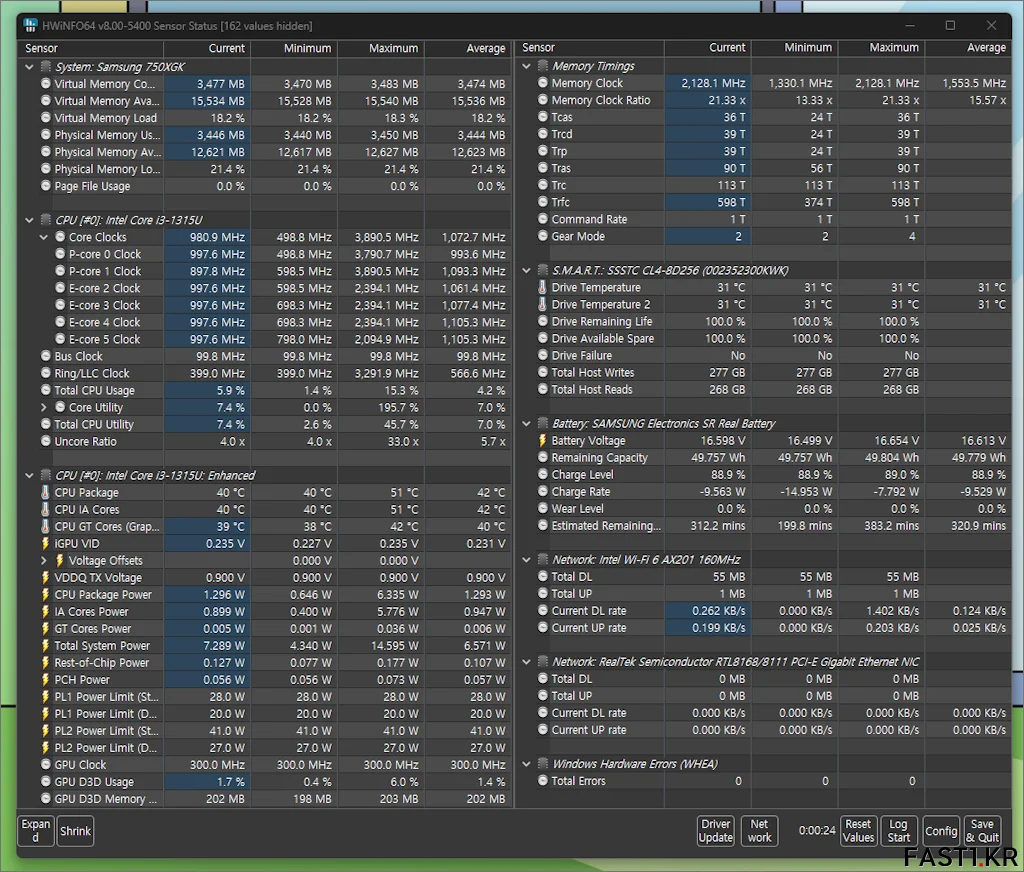
Task: Click the HWiNFO64 title bar app icon
Action: (x=31, y=25)
